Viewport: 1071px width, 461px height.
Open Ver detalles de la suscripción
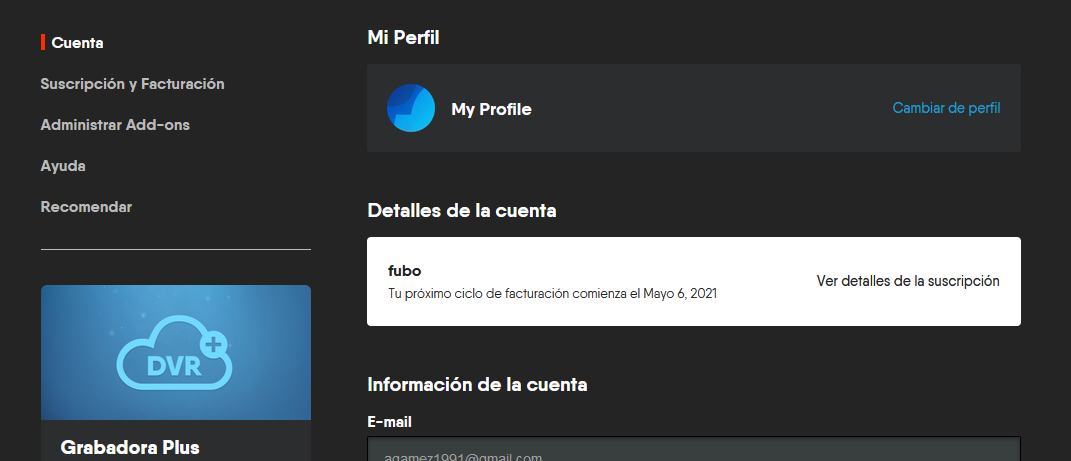click(x=908, y=281)
